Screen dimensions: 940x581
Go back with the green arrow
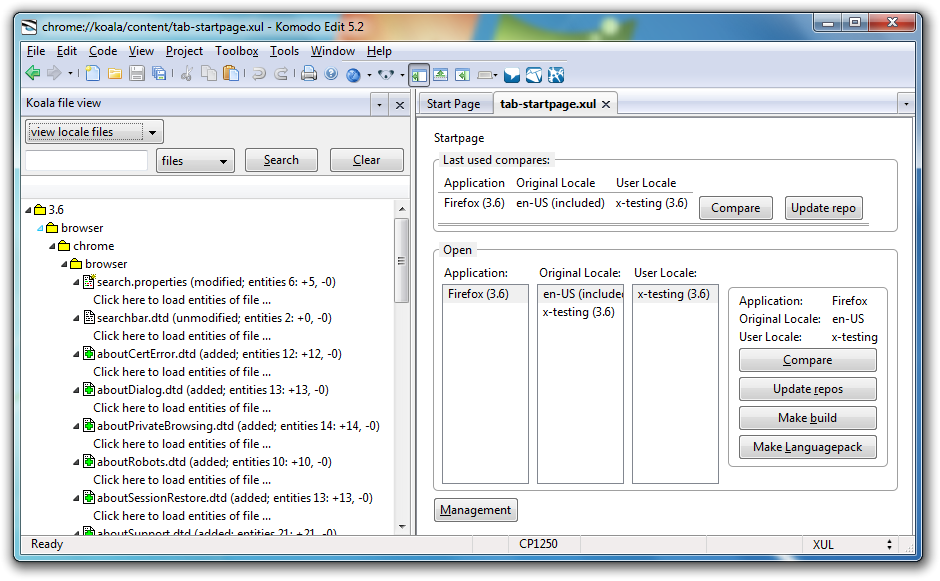click(33, 74)
